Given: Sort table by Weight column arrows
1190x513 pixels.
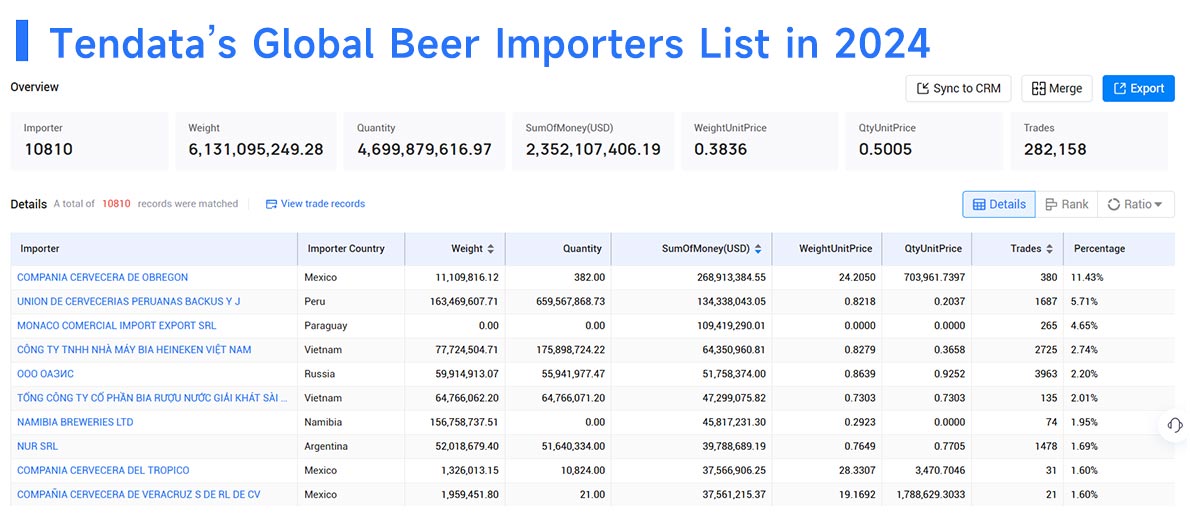Looking at the screenshot, I should [490, 249].
